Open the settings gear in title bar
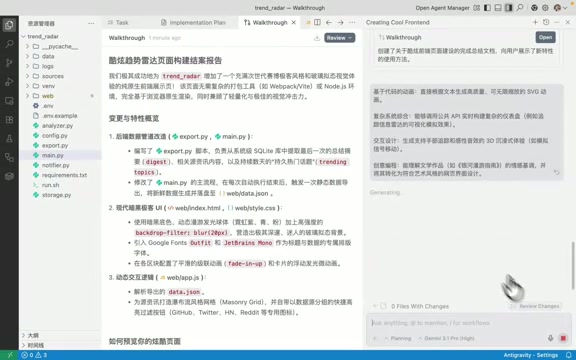Viewport: 576px width, 360px height. pyautogui.click(x=546, y=8)
